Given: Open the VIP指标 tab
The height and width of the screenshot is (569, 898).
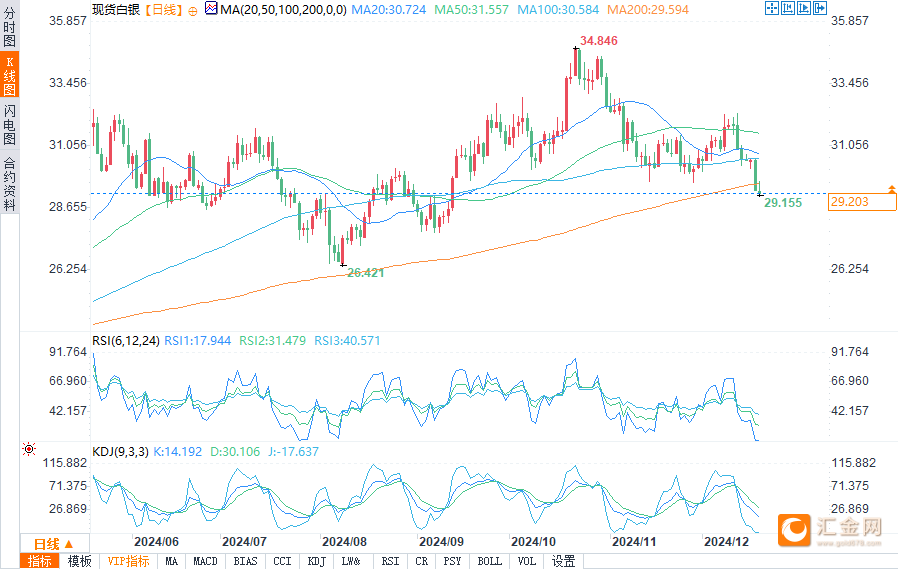Looking at the screenshot, I should pos(128,562).
